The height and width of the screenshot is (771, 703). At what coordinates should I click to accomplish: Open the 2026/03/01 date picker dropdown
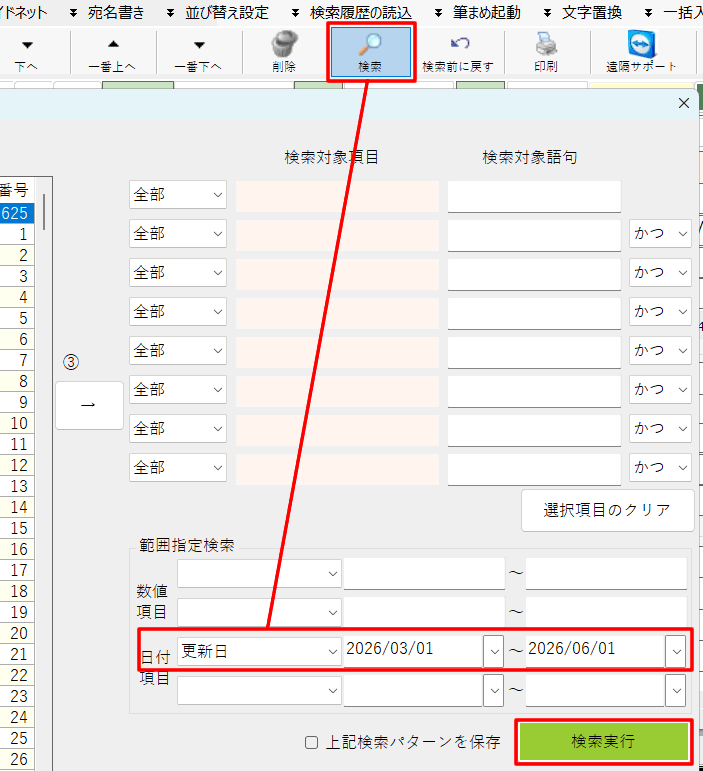point(493,651)
